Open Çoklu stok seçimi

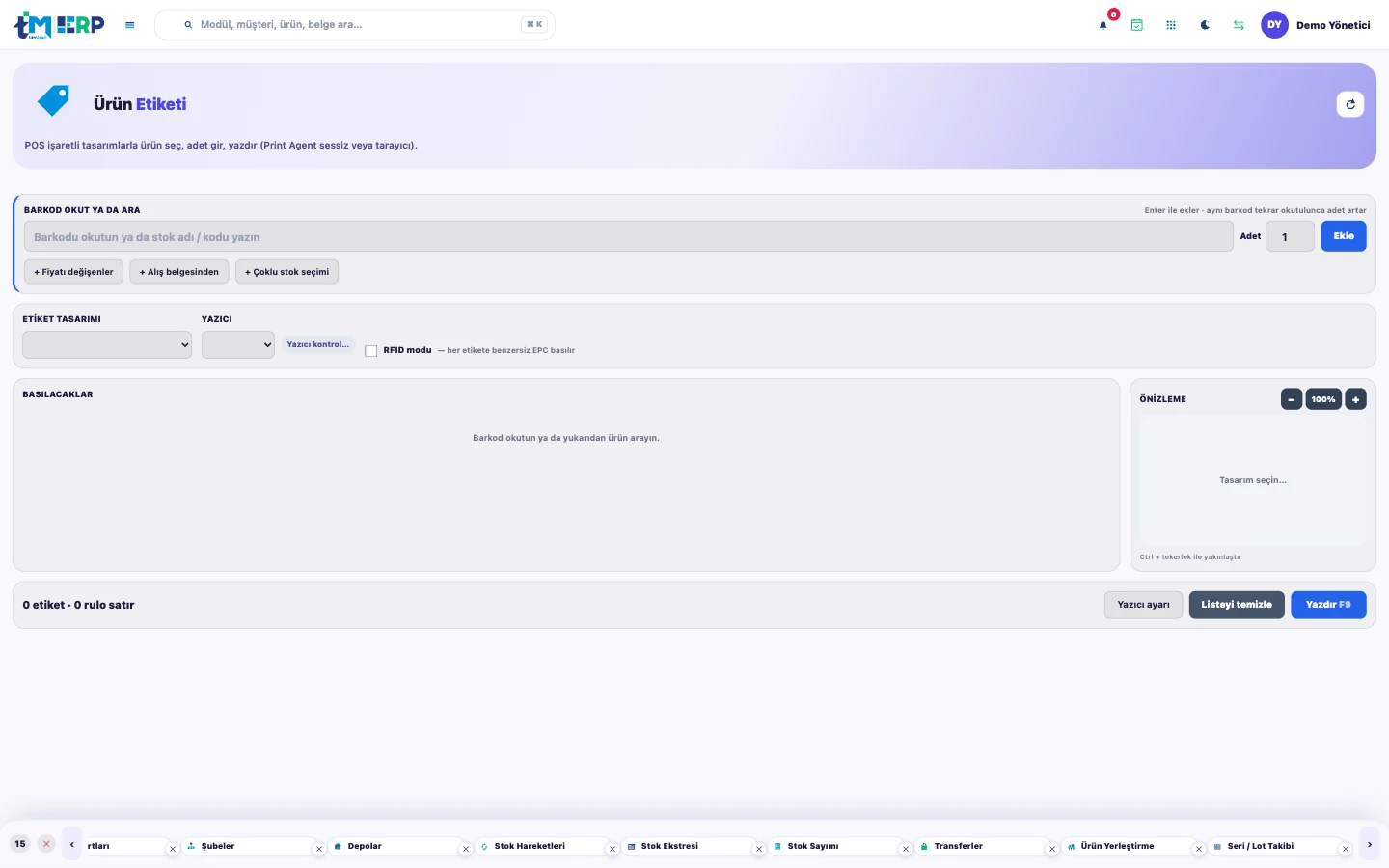coord(286,272)
